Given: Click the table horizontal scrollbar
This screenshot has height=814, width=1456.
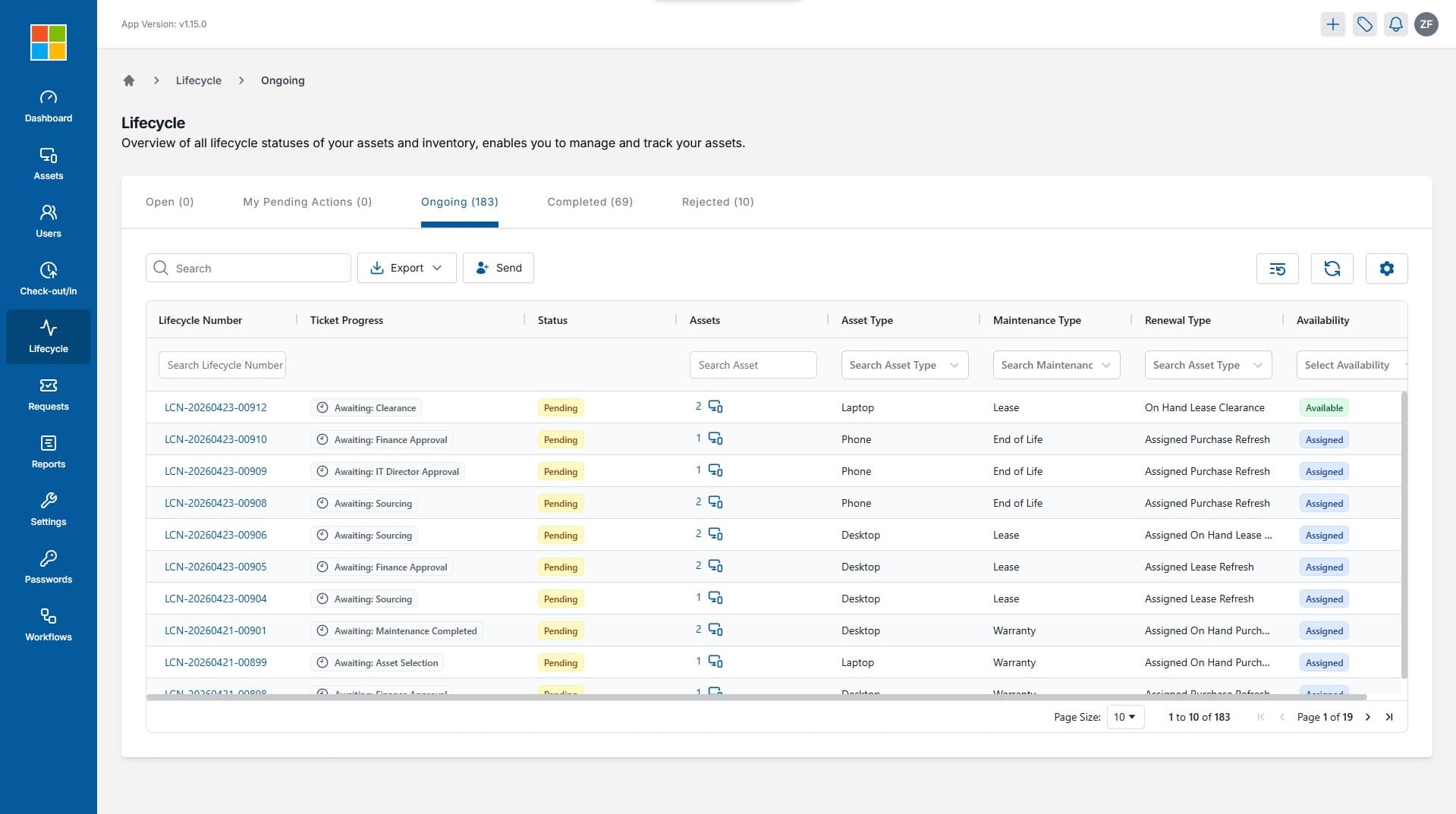Looking at the screenshot, I should pyautogui.click(x=756, y=696).
